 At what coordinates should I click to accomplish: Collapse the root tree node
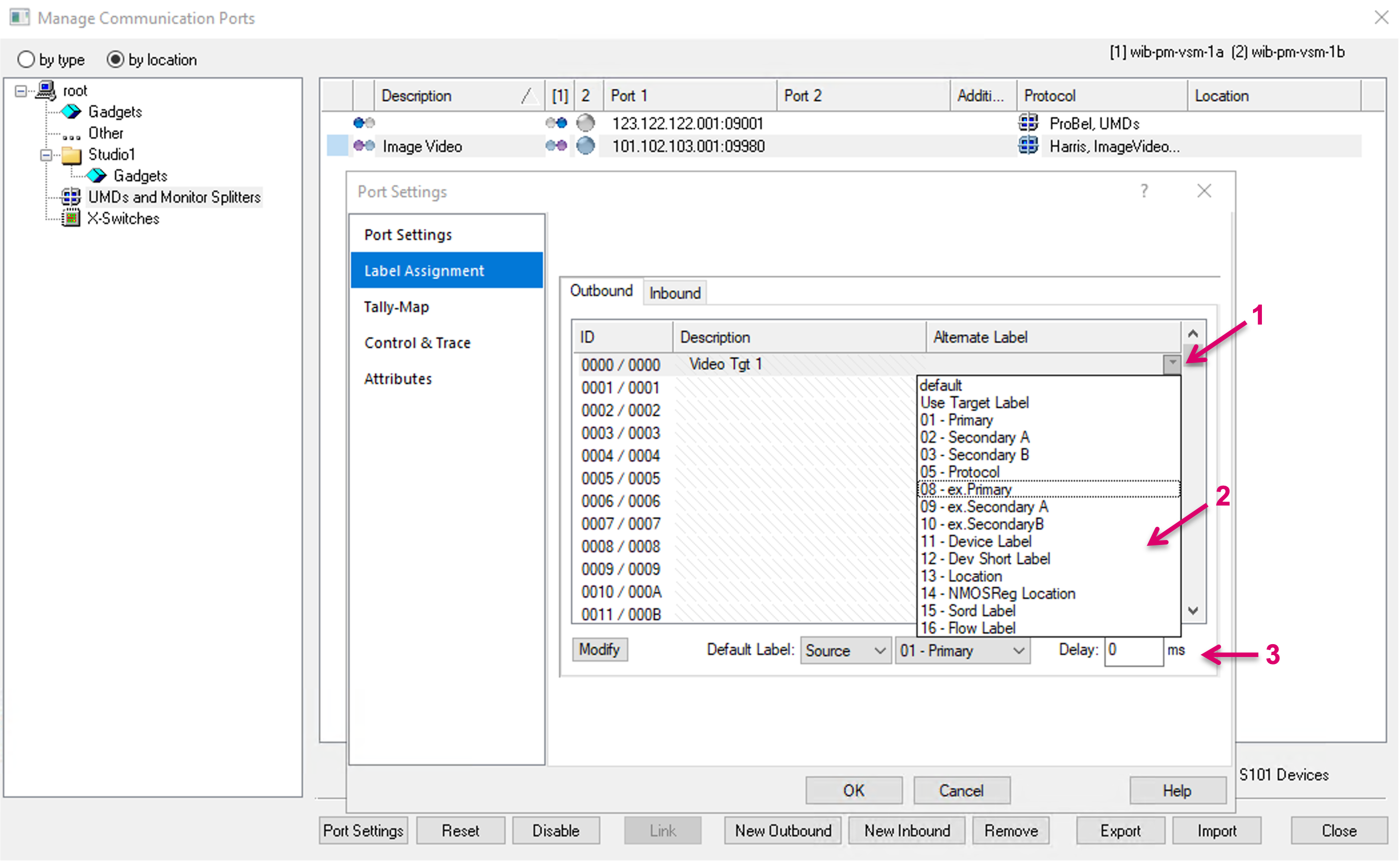coord(21,91)
